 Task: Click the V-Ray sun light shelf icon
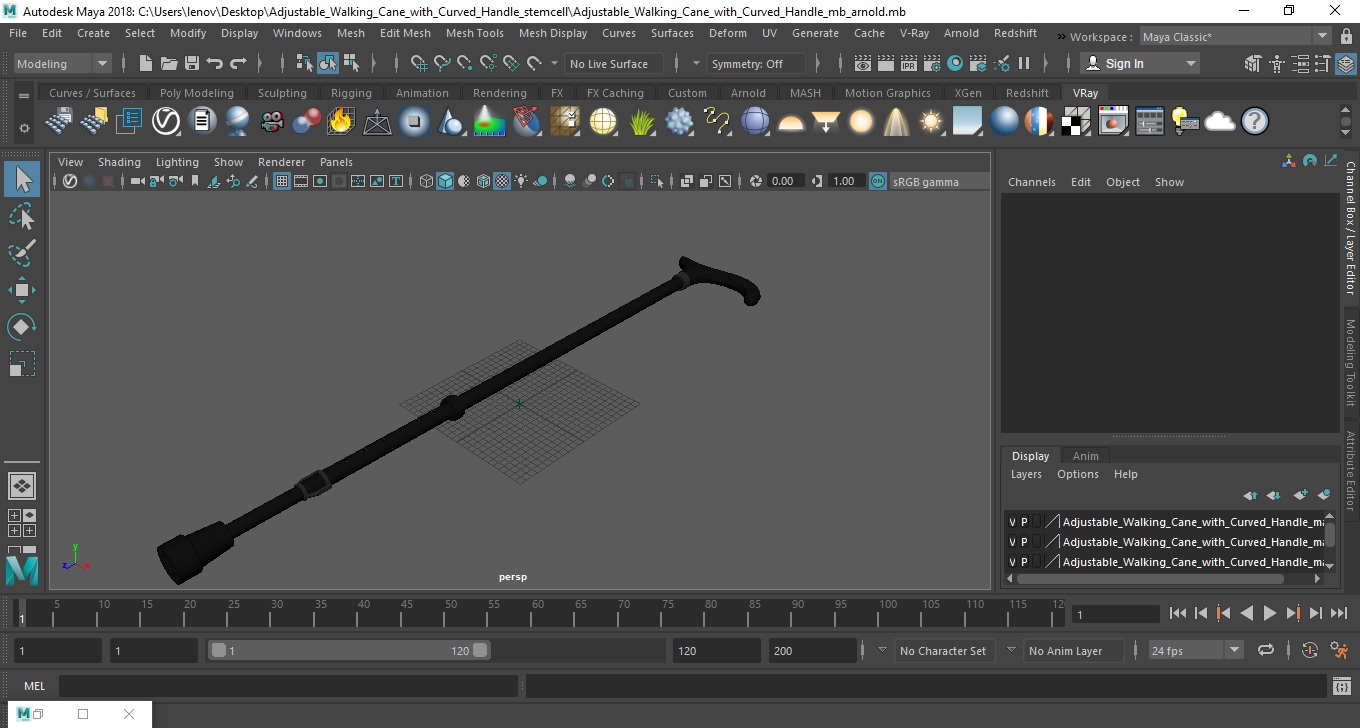(x=931, y=122)
